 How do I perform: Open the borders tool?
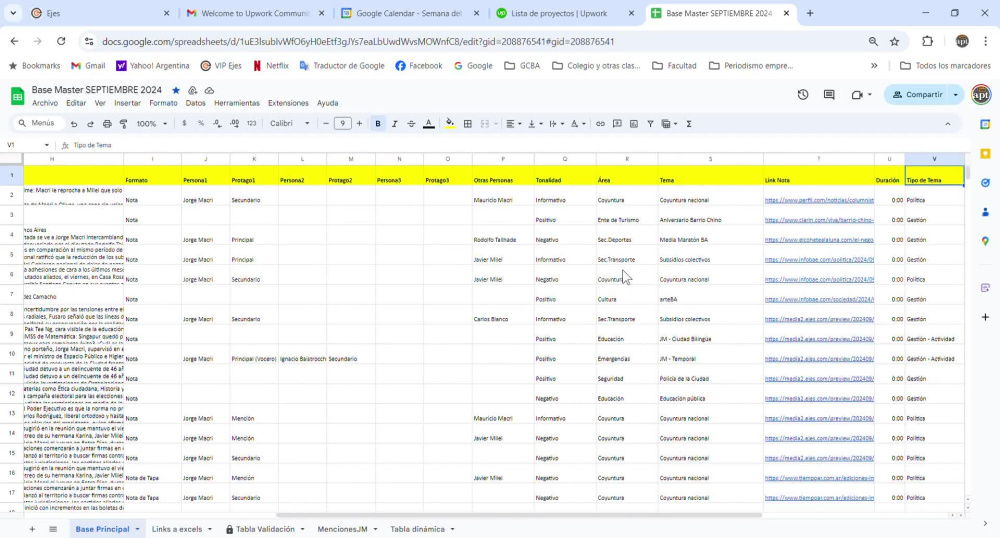(x=467, y=124)
